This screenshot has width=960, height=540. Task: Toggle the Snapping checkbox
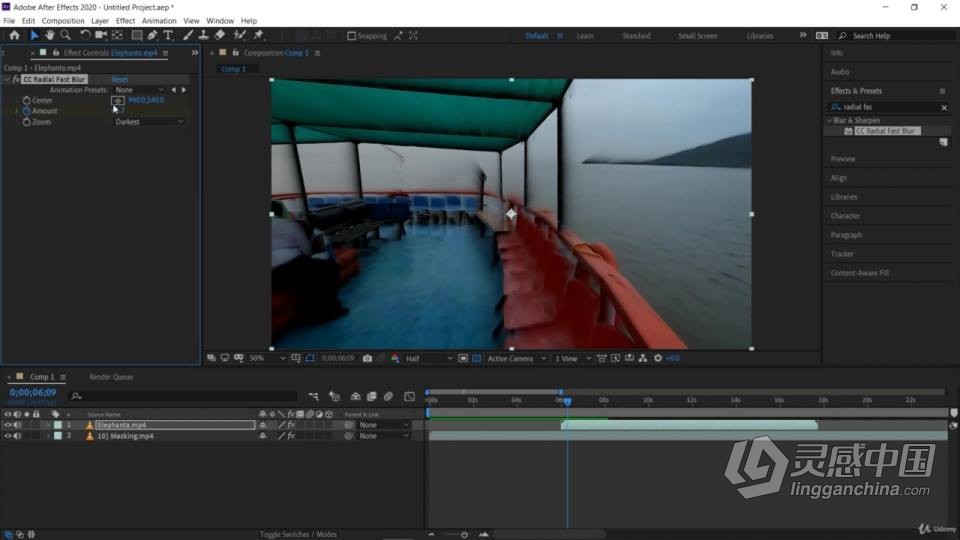coord(351,36)
